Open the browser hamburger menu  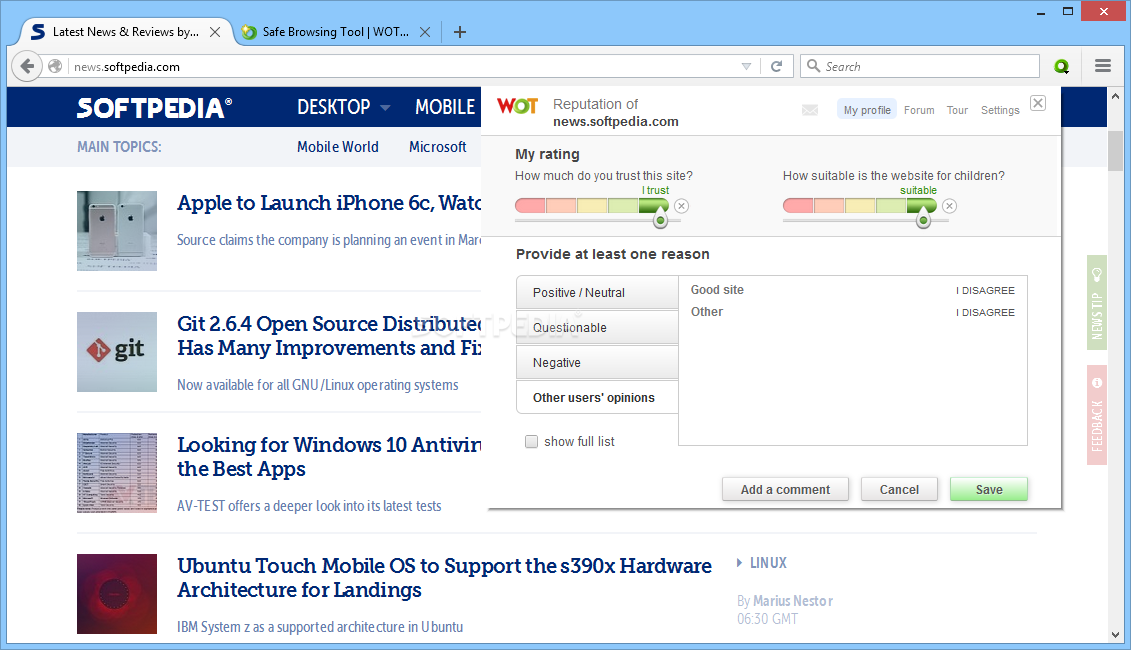1102,66
